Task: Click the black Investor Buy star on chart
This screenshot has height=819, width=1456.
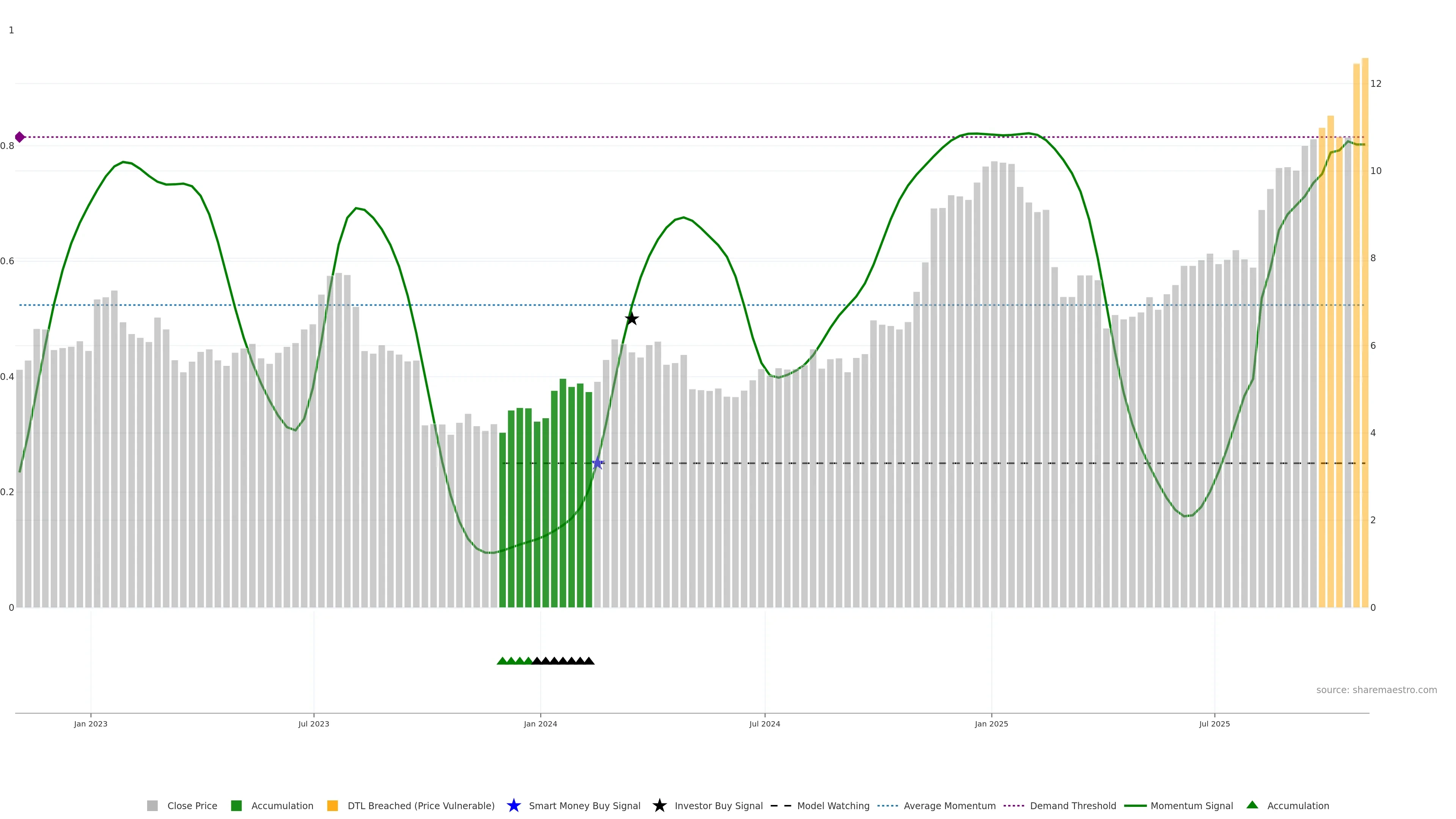Action: [632, 319]
